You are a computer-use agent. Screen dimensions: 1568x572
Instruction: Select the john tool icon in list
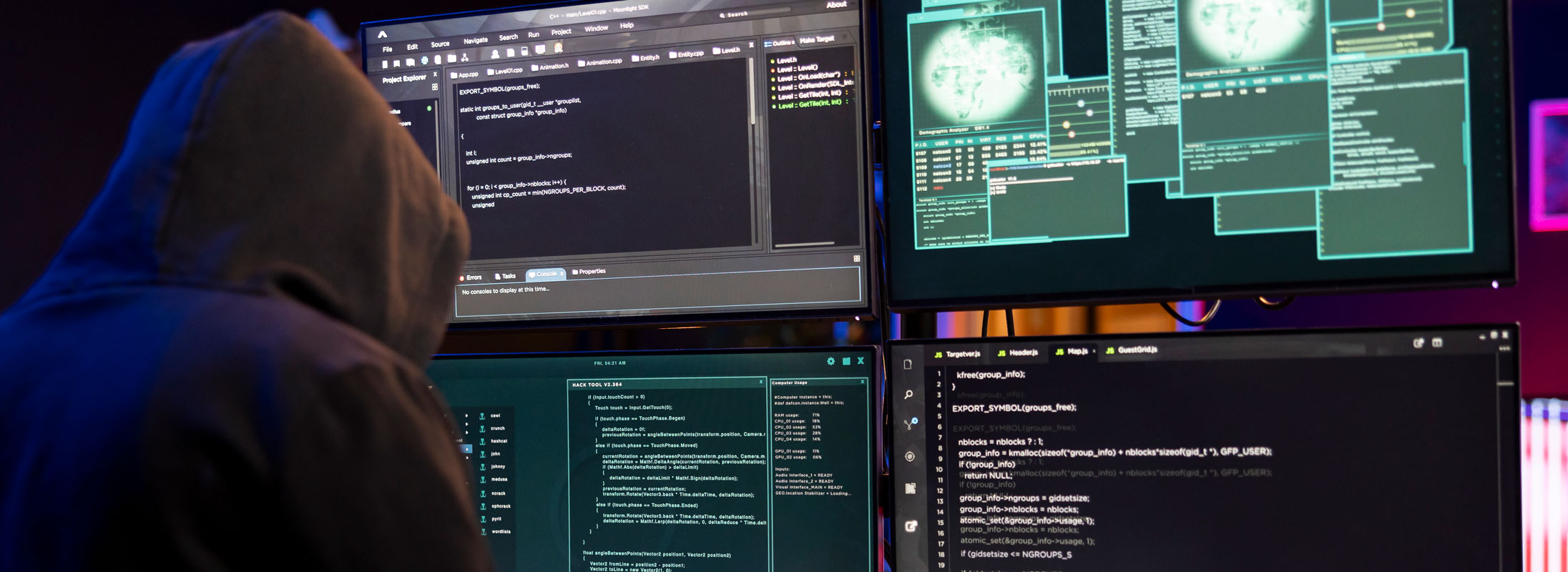483,454
